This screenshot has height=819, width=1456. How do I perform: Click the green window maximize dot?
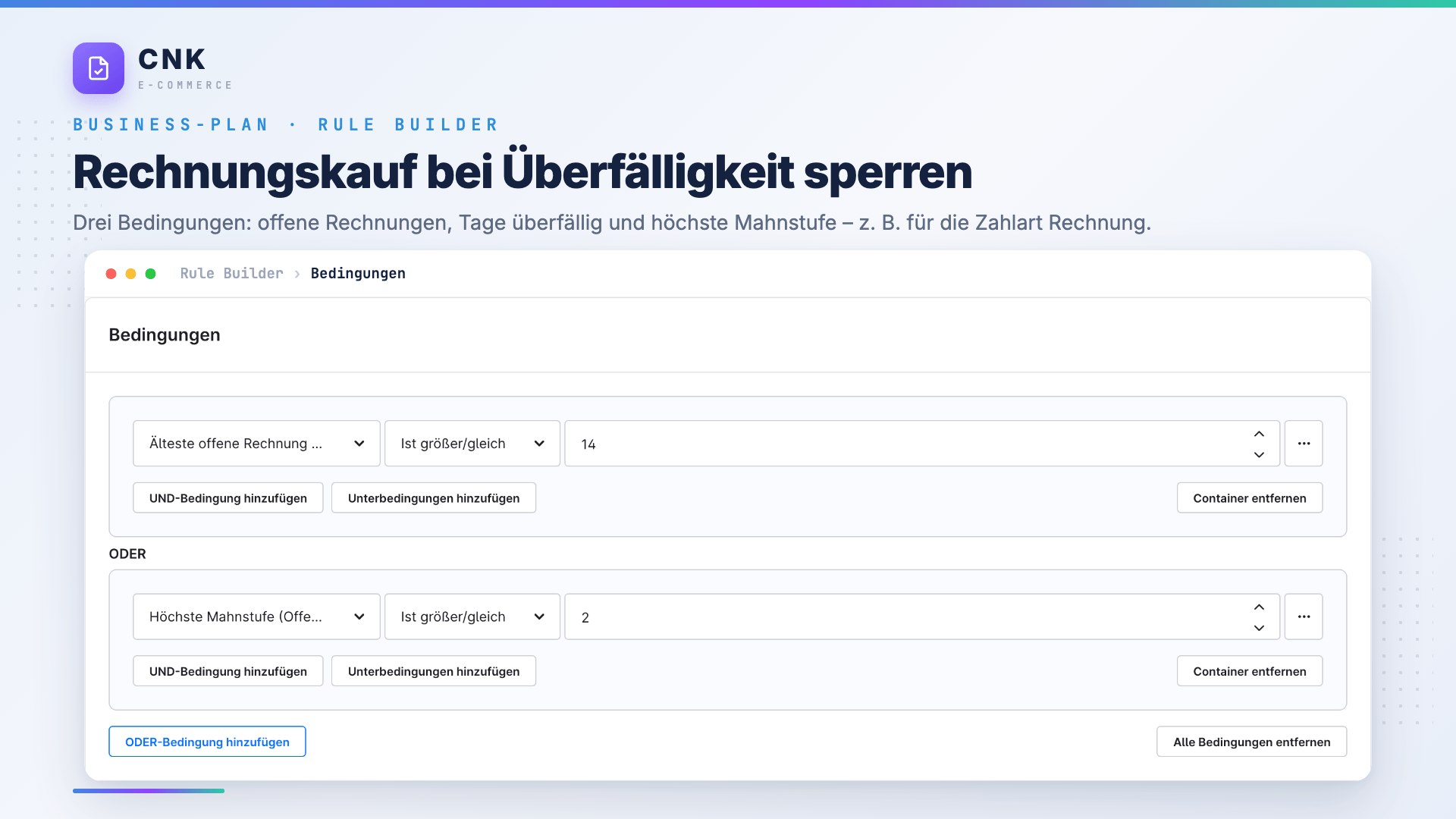point(150,274)
